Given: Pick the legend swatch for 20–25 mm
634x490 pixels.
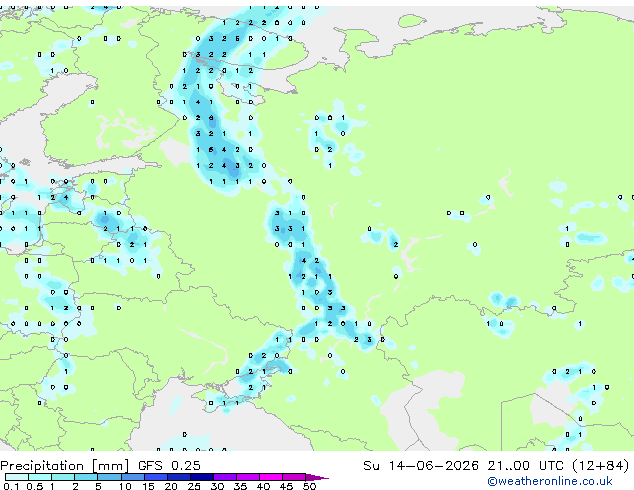Looking at the screenshot, I should click(179, 477).
